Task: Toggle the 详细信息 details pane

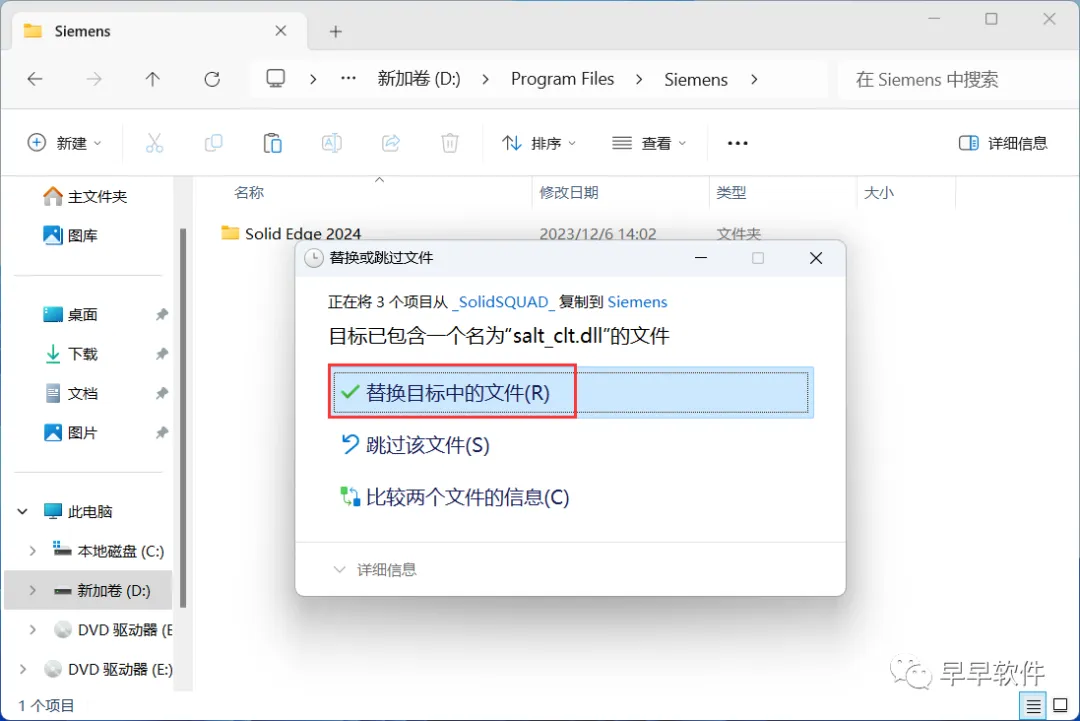Action: pos(1003,143)
